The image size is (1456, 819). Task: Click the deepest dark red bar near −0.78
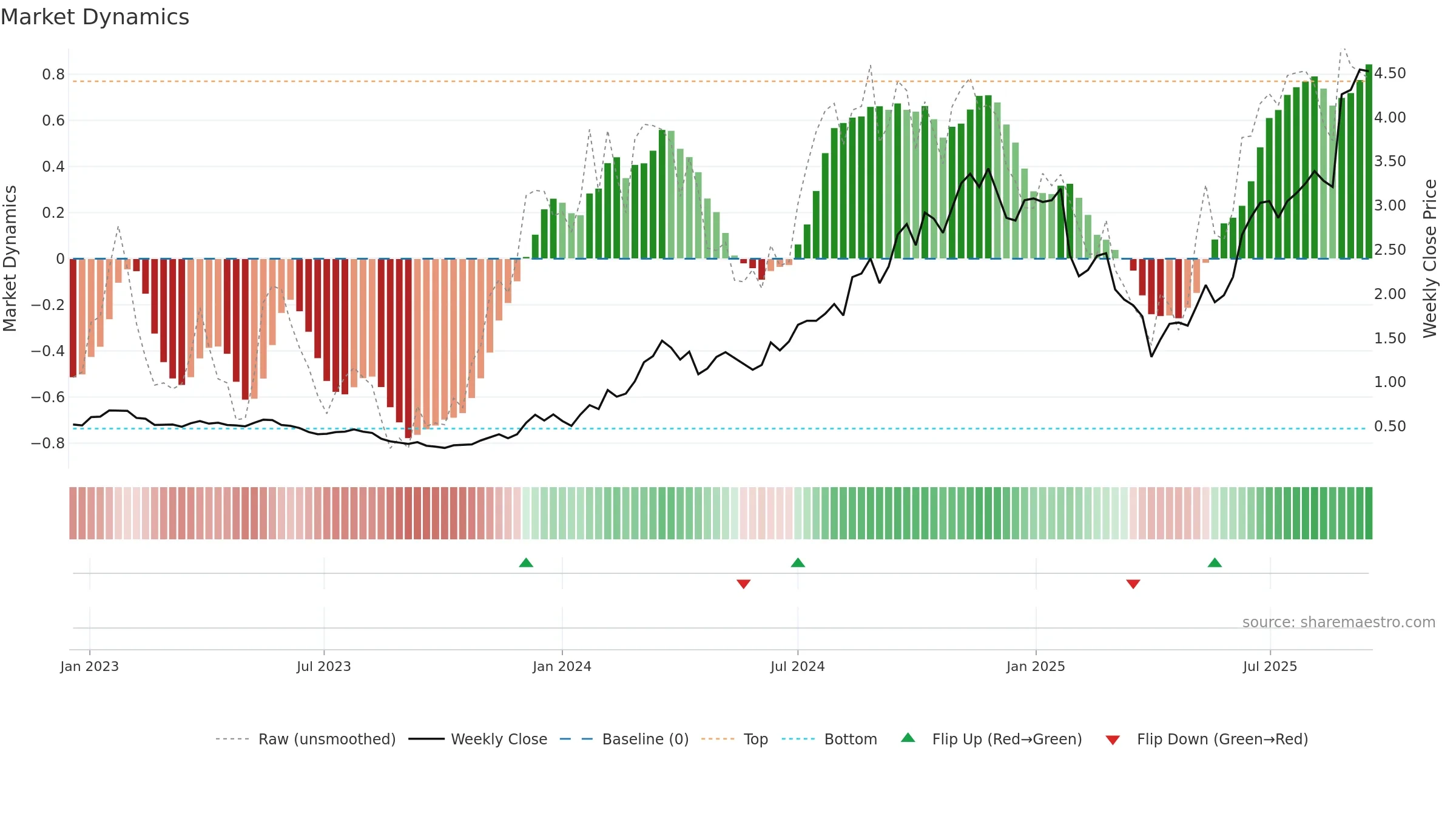(x=408, y=348)
